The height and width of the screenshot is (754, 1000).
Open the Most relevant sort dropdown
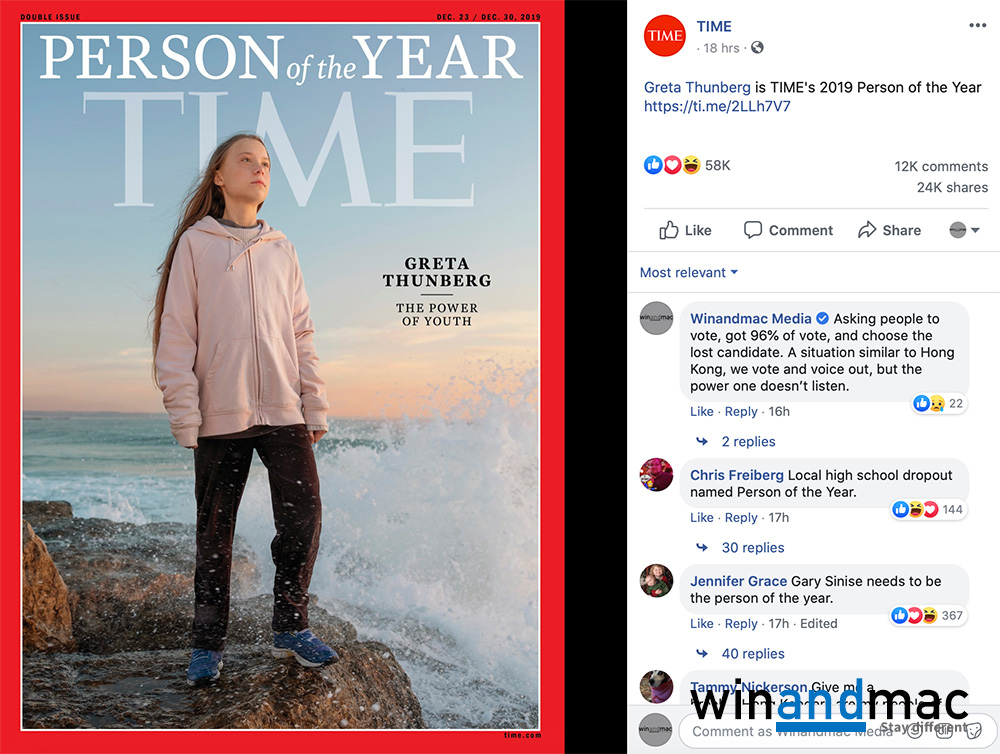click(689, 272)
